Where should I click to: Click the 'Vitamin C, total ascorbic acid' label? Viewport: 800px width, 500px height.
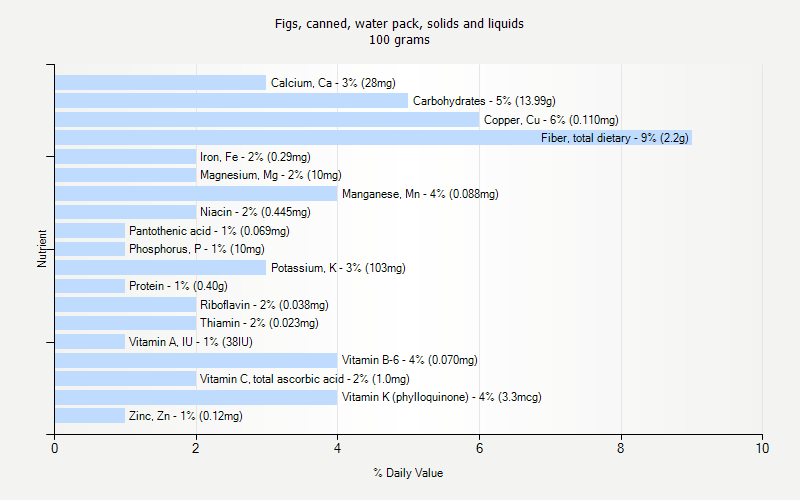click(x=271, y=379)
